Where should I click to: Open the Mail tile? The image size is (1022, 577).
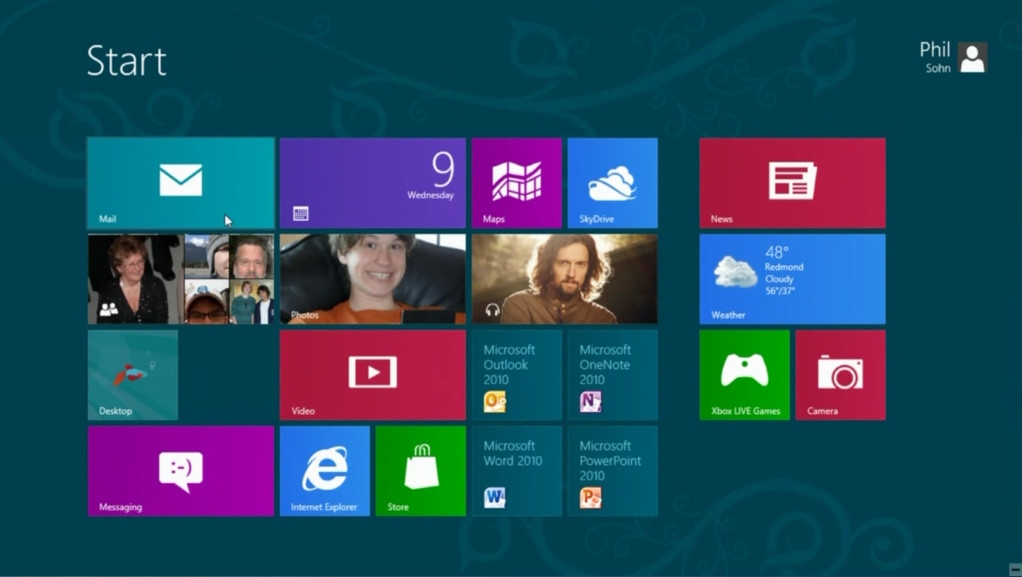tap(180, 183)
